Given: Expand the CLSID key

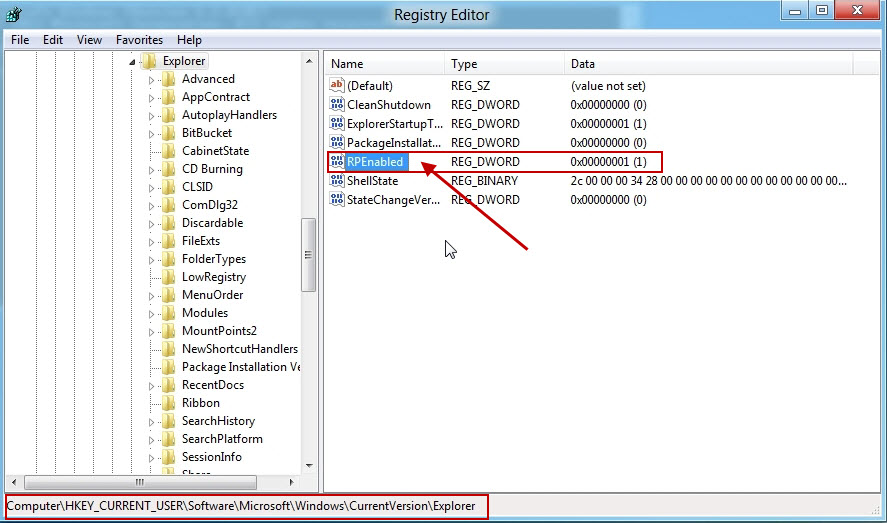Looking at the screenshot, I should click(x=151, y=188).
